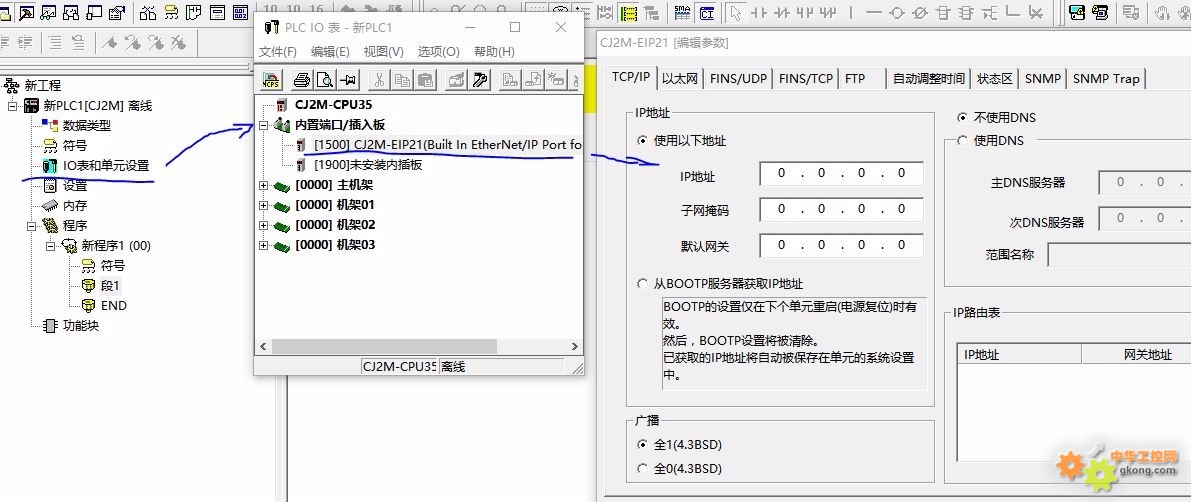Image resolution: width=1191 pixels, height=502 pixels.
Task: Select the horizontal line tool
Action: pyautogui.click(x=874, y=13)
